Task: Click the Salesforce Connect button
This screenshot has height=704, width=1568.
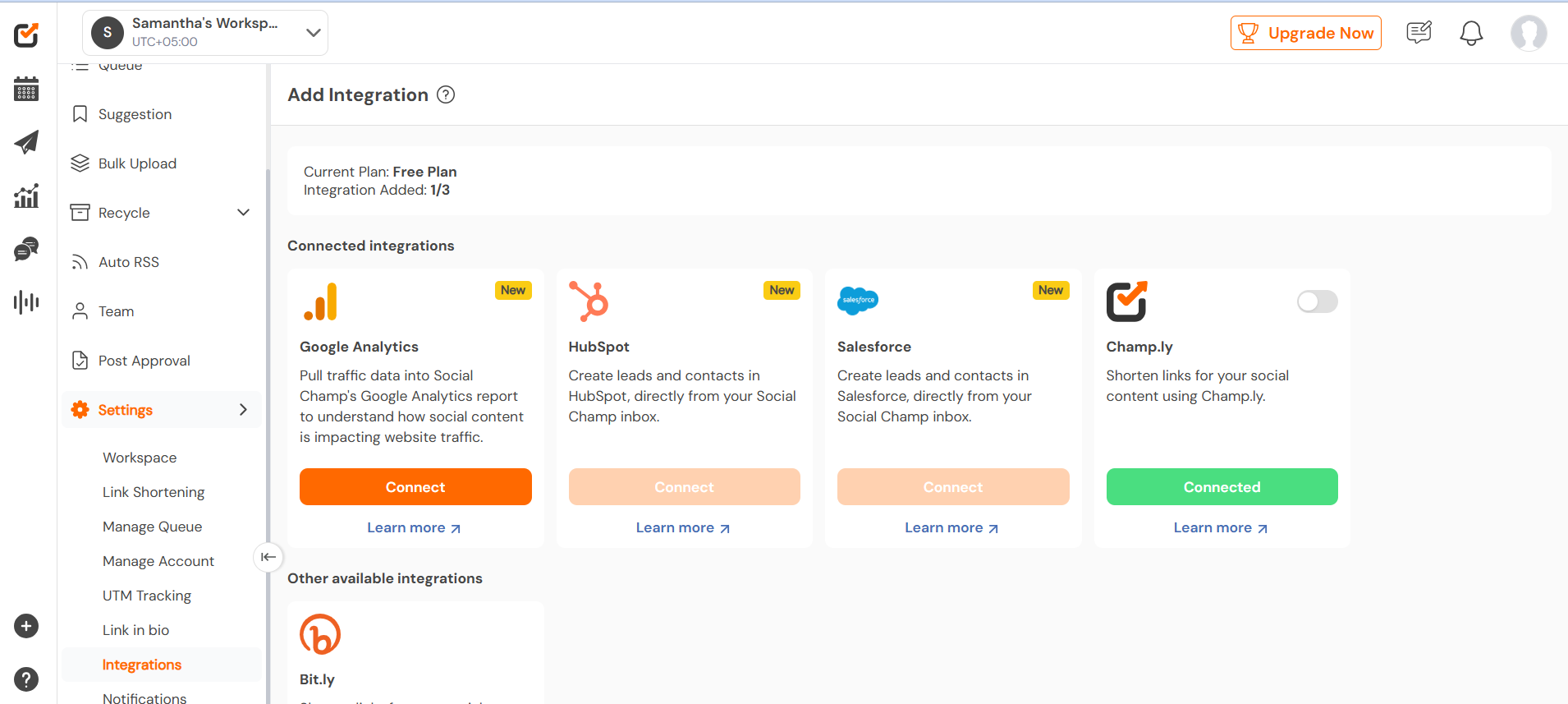Action: pyautogui.click(x=953, y=487)
